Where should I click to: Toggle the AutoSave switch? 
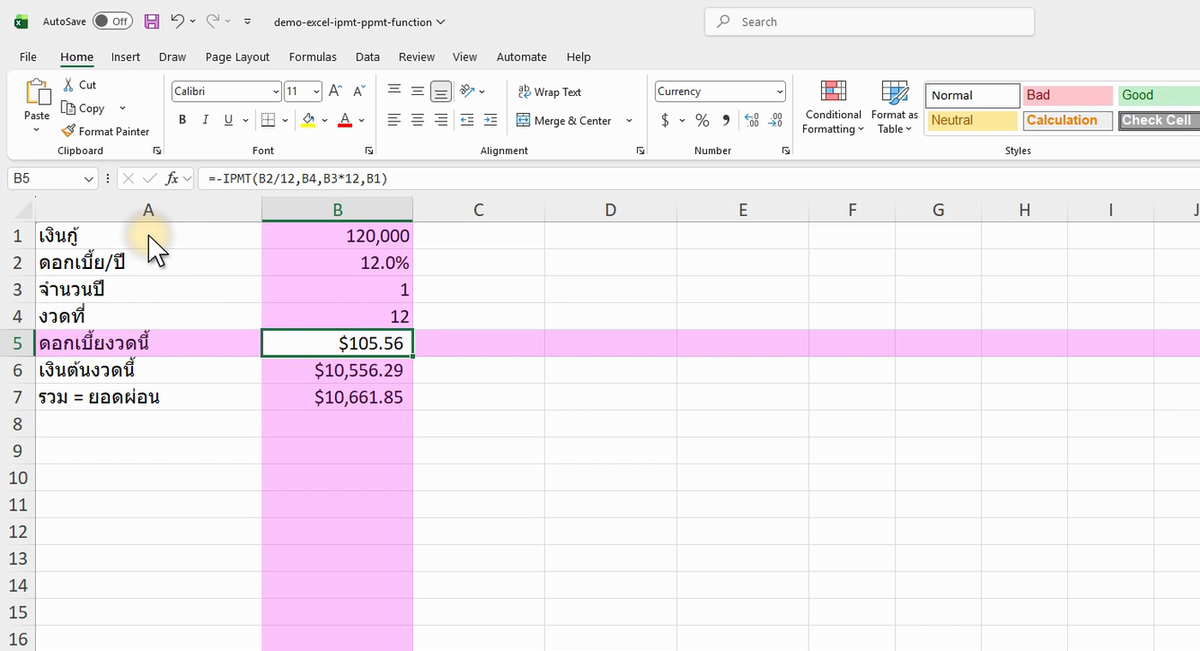coord(112,21)
